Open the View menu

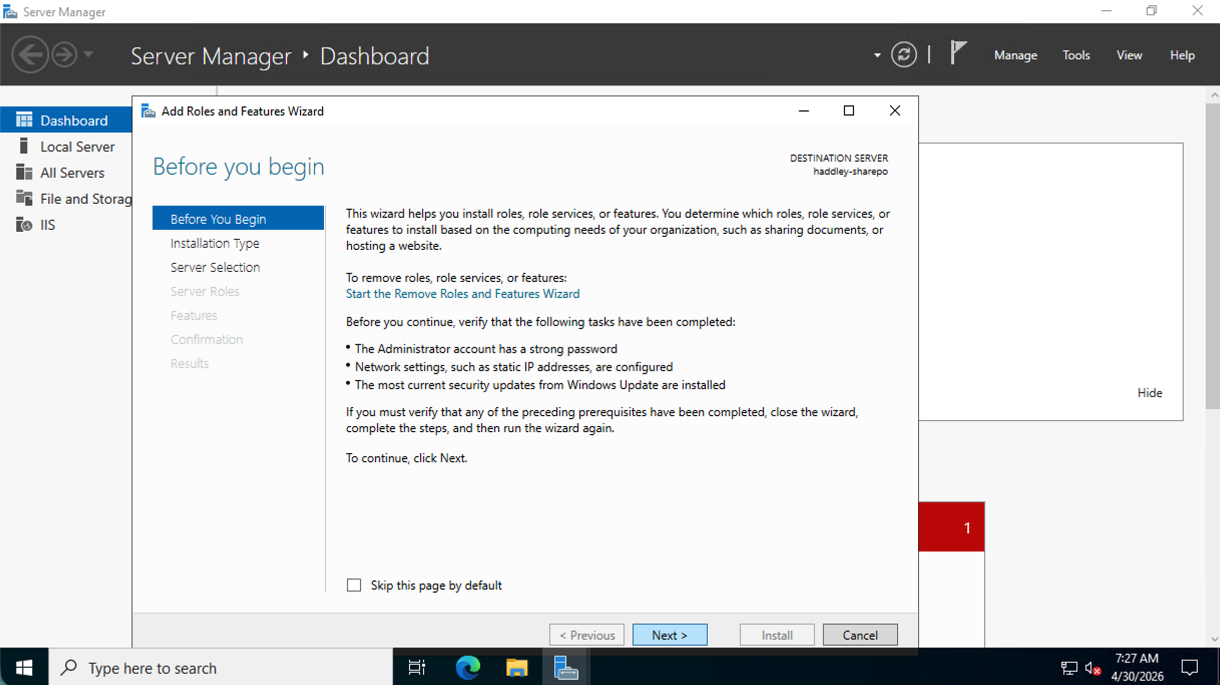(x=1129, y=55)
